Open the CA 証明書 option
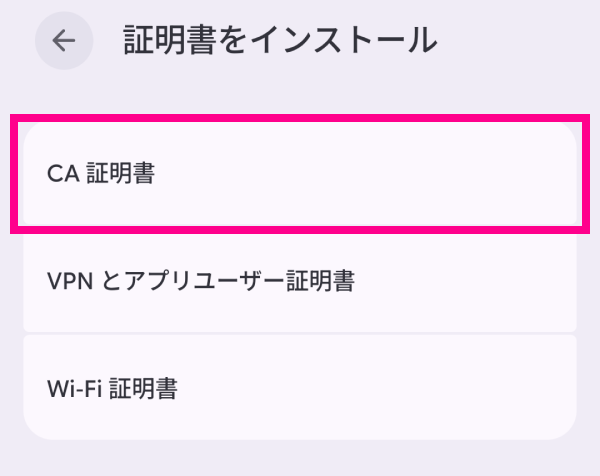 (x=299, y=174)
